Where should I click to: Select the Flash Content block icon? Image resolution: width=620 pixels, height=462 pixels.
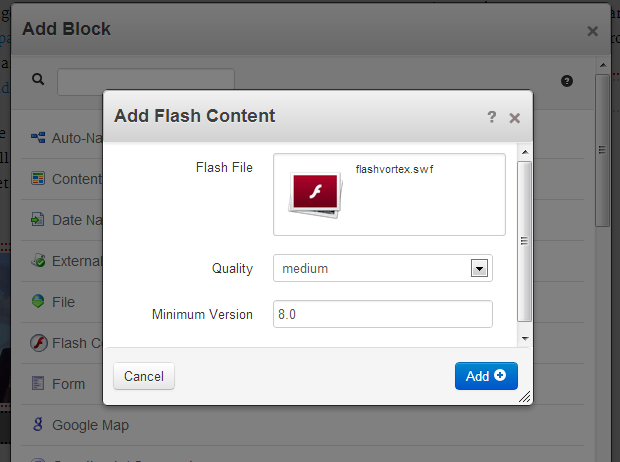tap(38, 343)
